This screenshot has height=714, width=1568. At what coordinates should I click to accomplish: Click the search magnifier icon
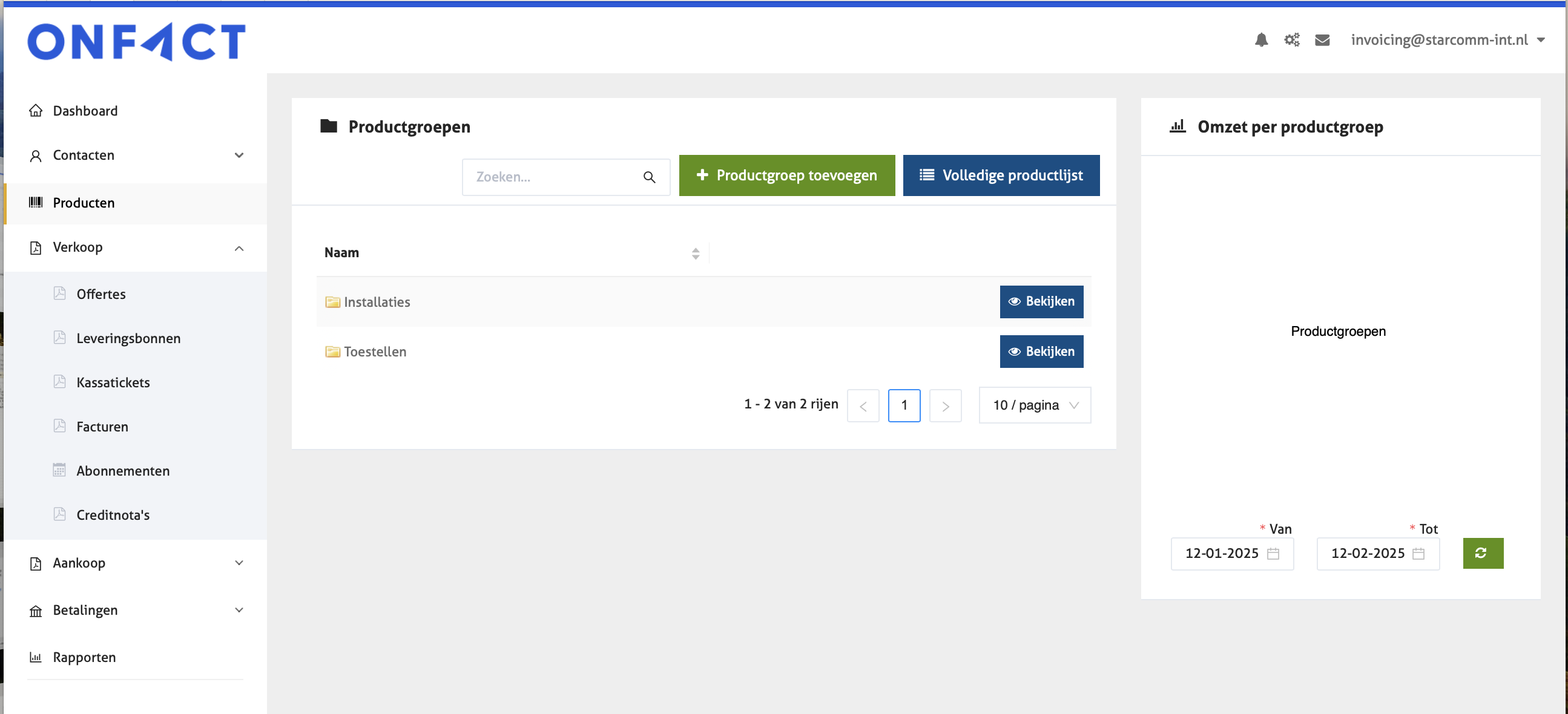point(649,177)
